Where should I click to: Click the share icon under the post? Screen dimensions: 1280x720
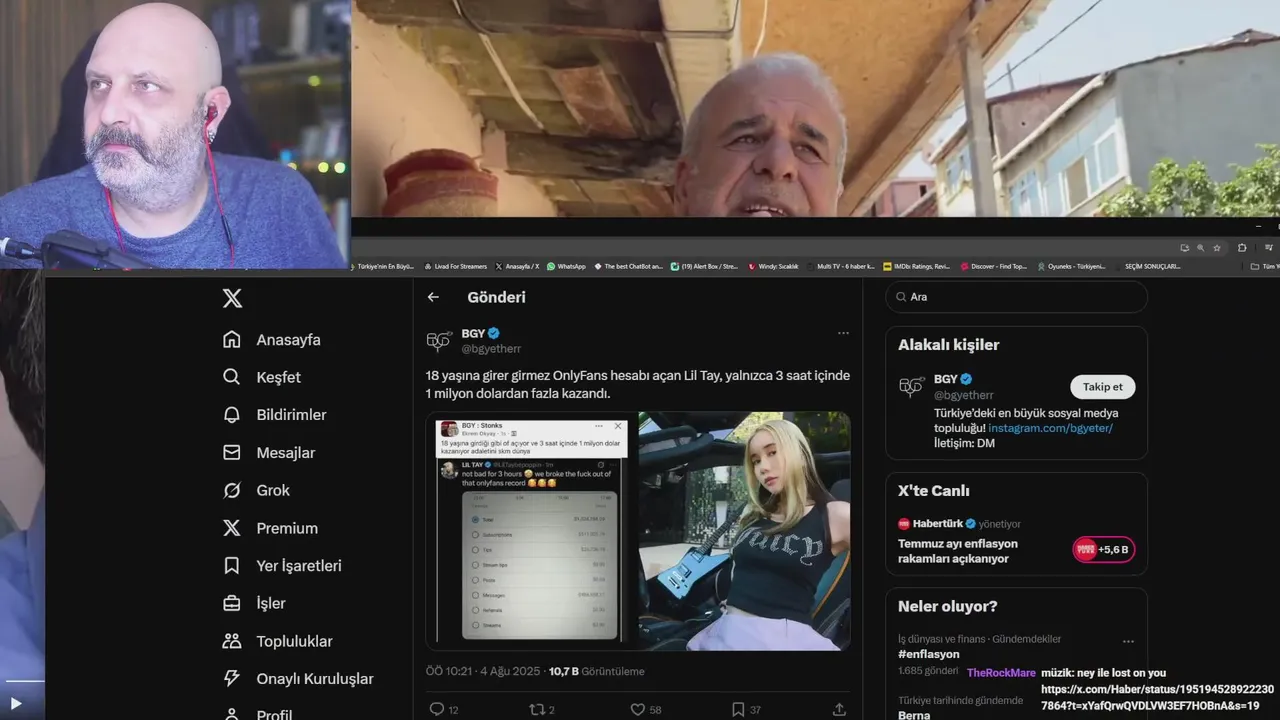coord(839,710)
